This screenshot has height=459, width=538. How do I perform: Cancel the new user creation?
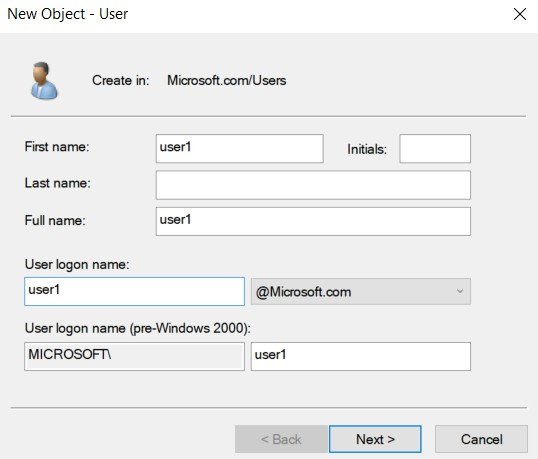[x=481, y=439]
